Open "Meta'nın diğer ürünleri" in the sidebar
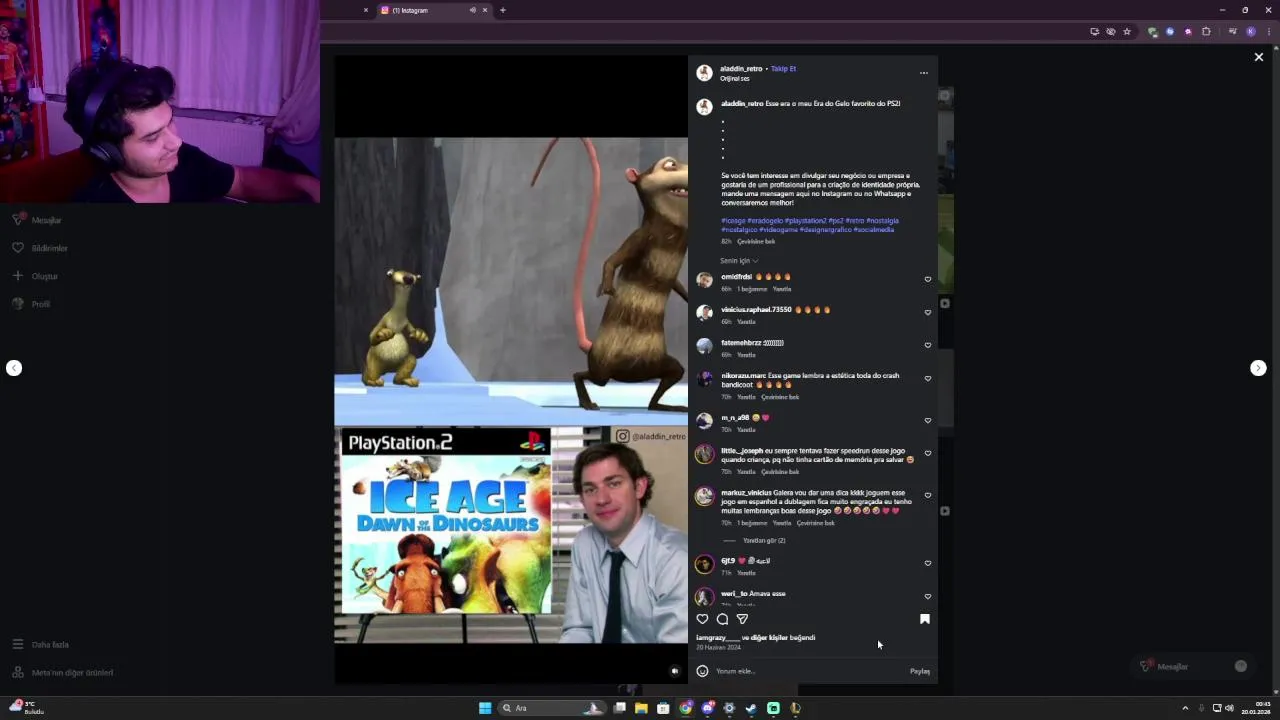The image size is (1280, 720). tap(62, 673)
